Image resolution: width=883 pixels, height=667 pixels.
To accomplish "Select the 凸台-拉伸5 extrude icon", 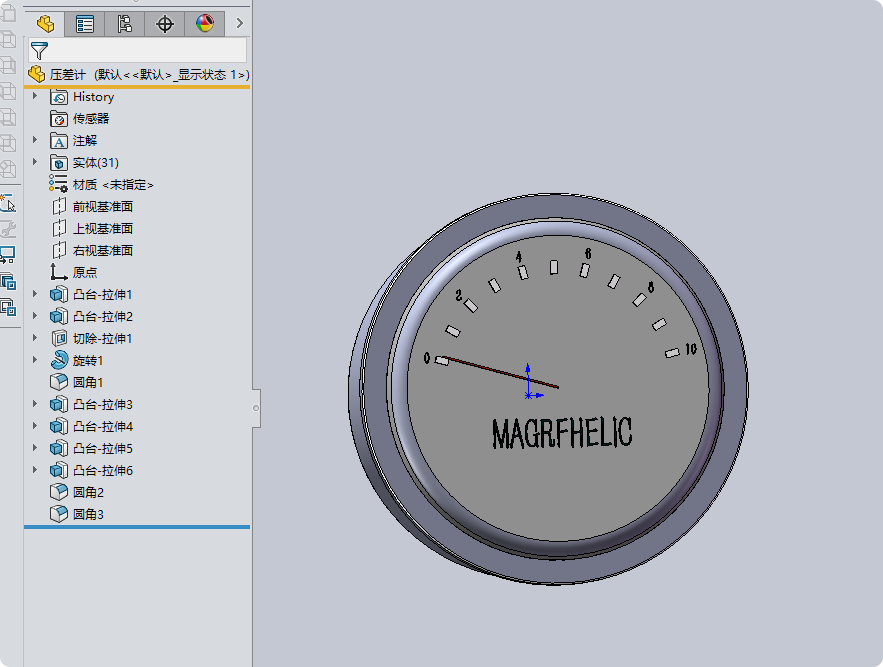I will (59, 448).
